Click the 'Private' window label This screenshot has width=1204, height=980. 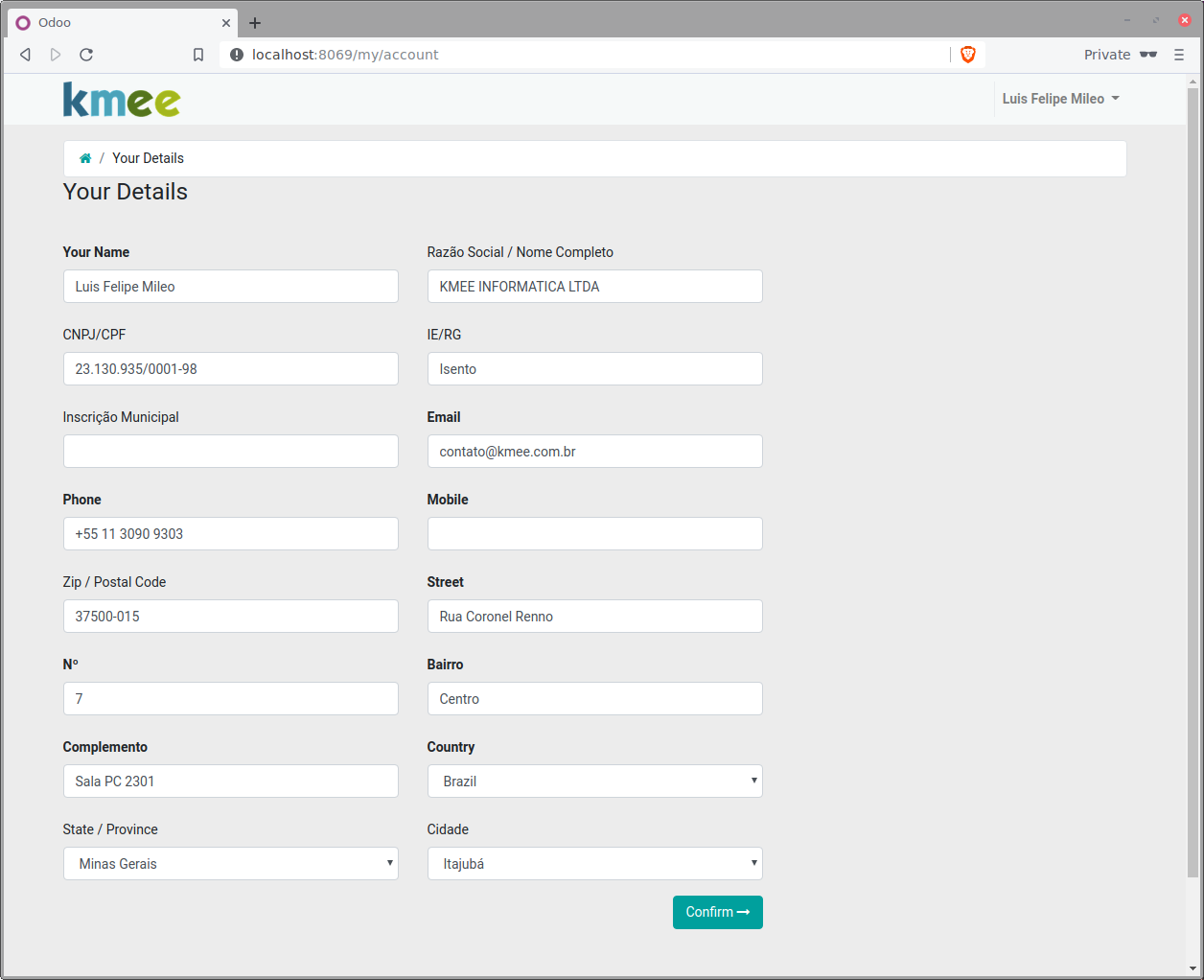[x=1107, y=55]
